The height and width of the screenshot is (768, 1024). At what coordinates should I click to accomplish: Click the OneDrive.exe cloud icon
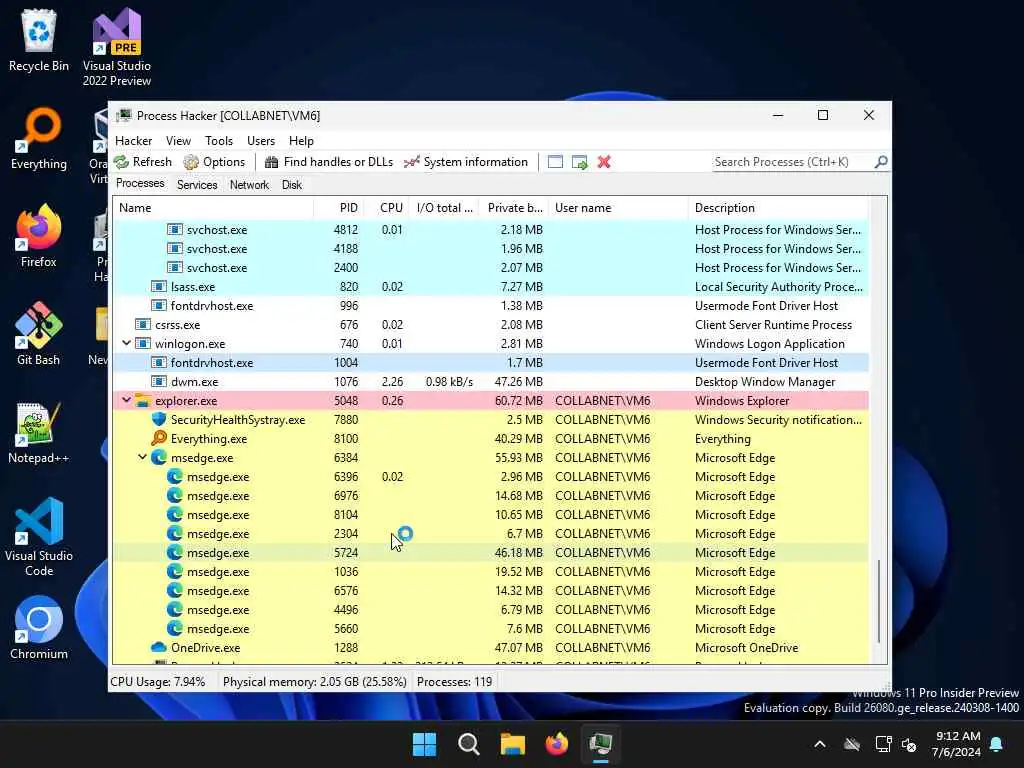[x=159, y=647]
